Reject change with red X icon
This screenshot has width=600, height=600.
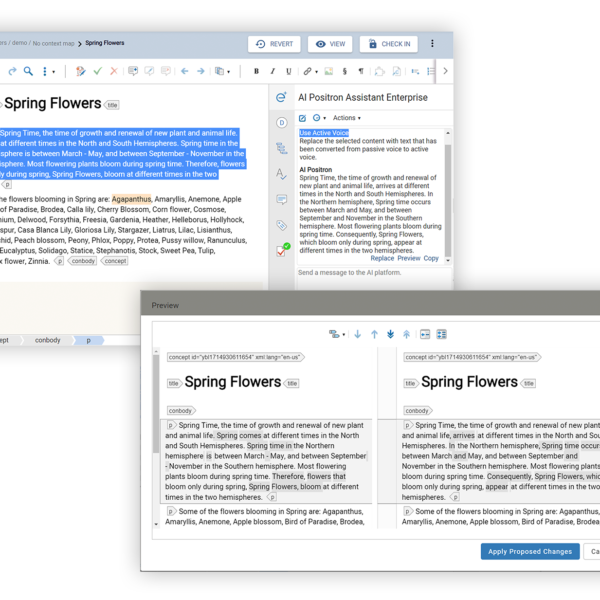click(x=114, y=71)
